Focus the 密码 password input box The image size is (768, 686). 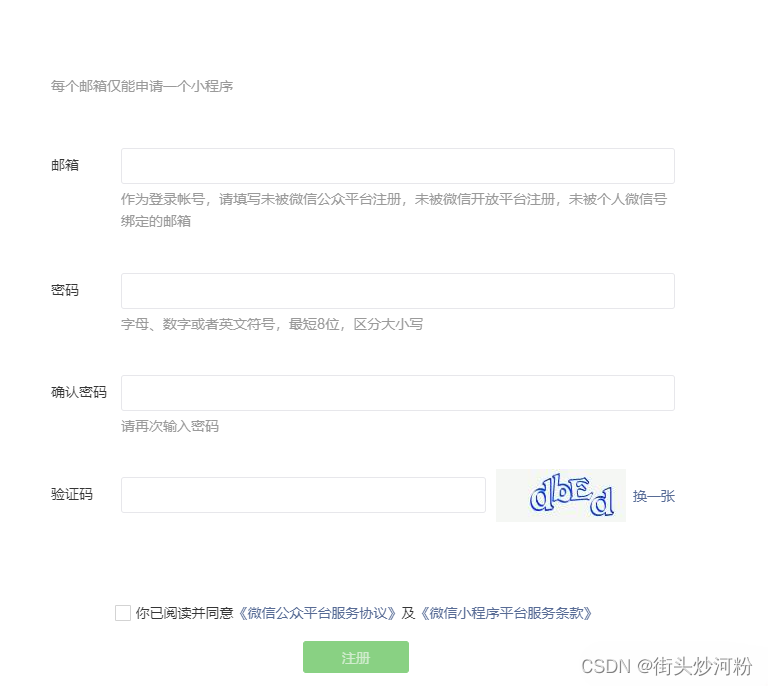(397, 291)
